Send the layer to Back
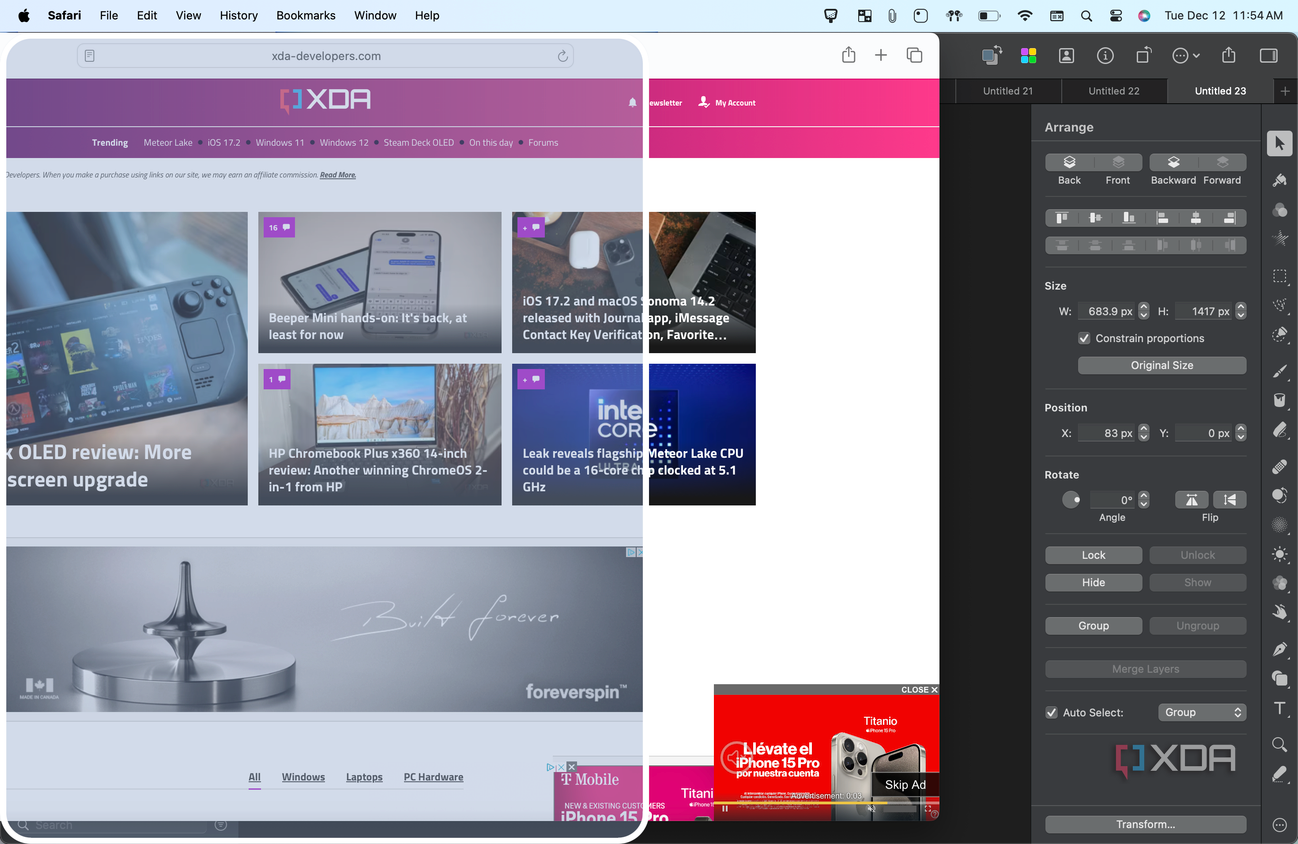Viewport: 1298px width, 844px height. pyautogui.click(x=1069, y=162)
